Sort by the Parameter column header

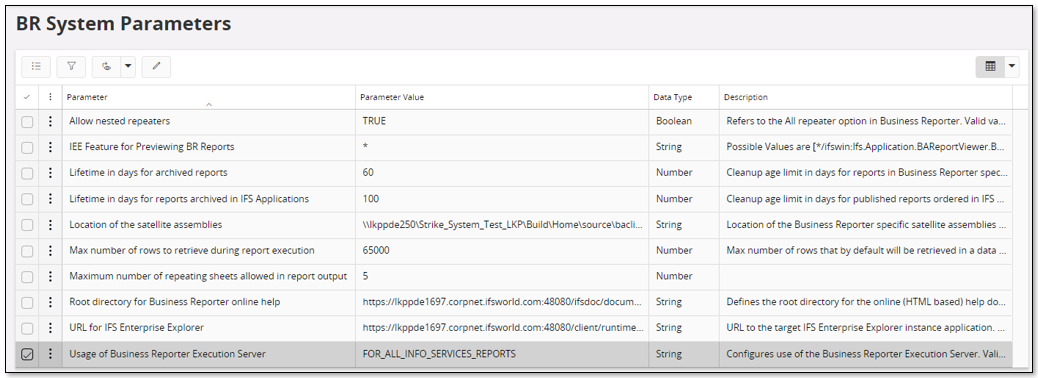click(x=88, y=97)
